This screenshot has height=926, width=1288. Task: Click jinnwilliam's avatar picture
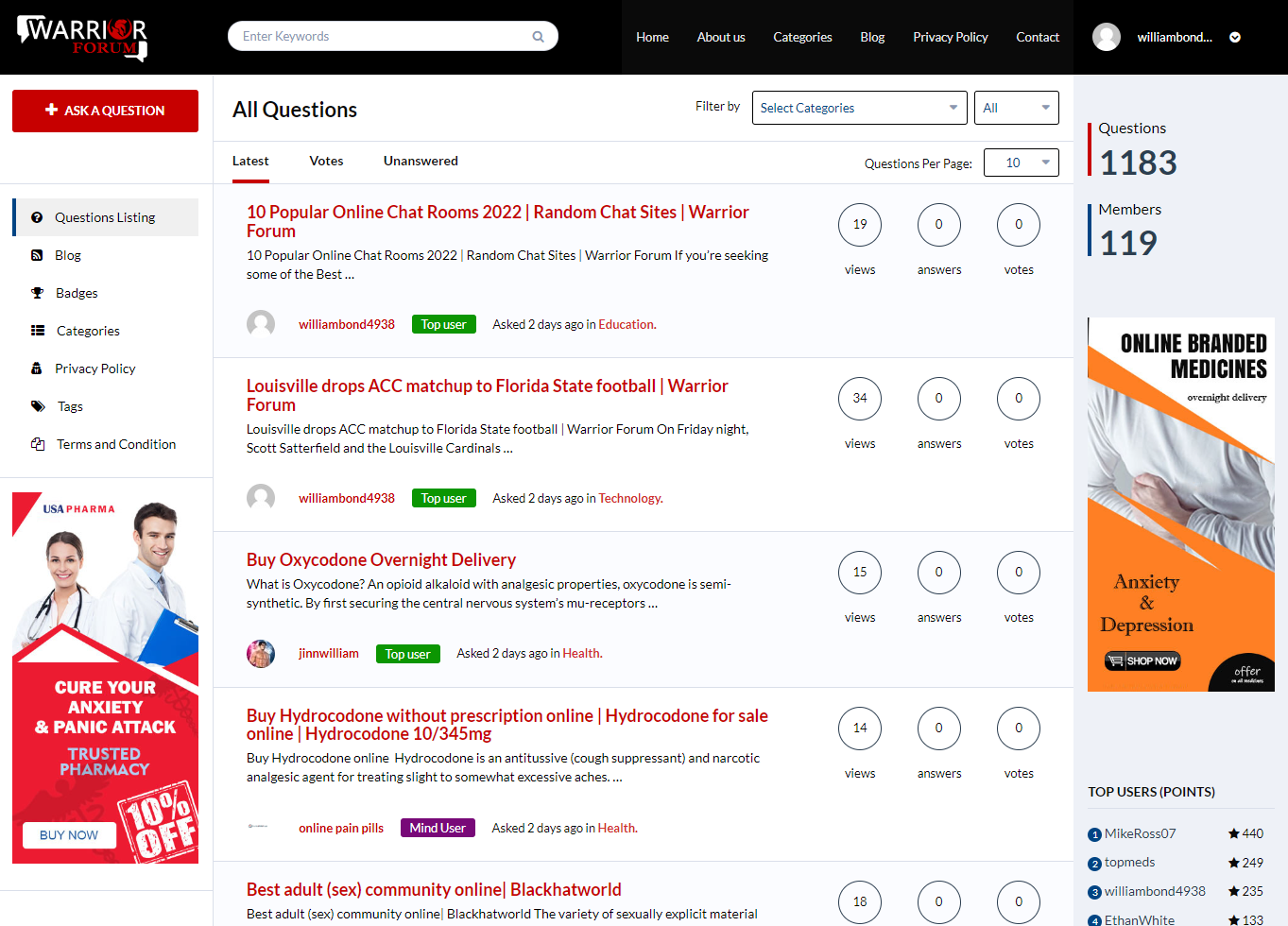tap(261, 654)
